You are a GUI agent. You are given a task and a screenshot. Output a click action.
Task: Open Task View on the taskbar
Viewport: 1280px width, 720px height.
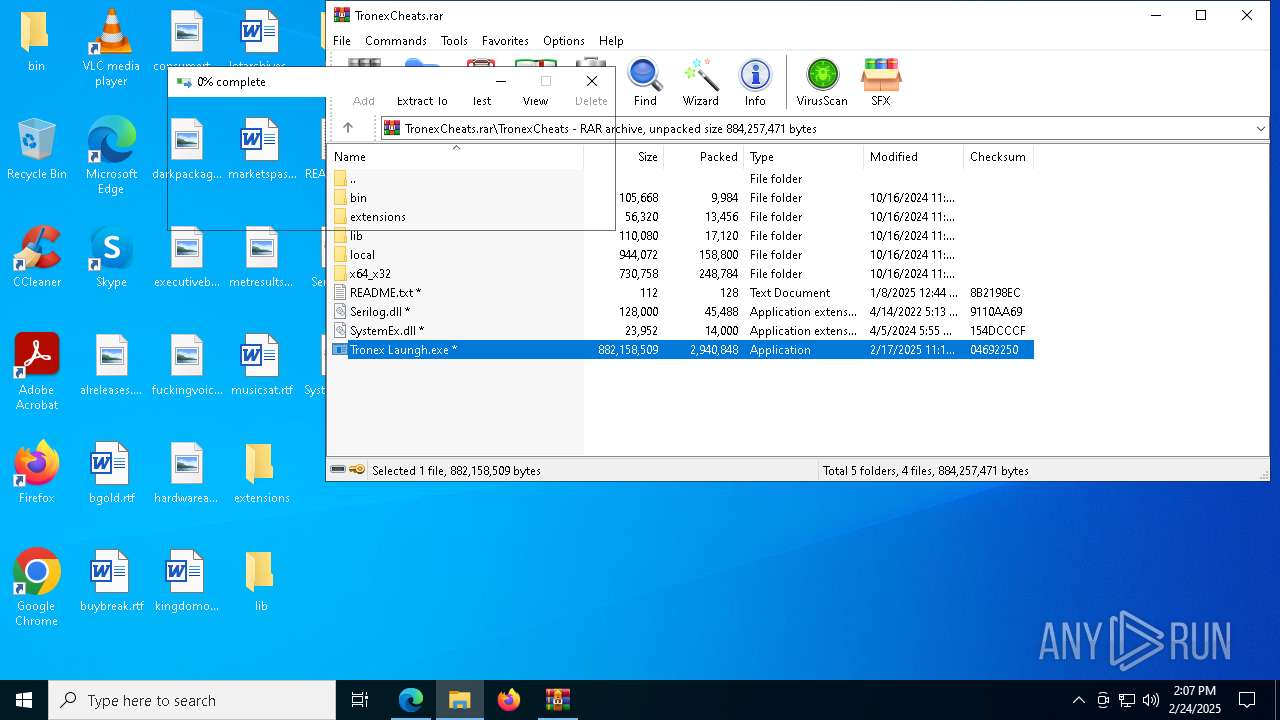[360, 700]
